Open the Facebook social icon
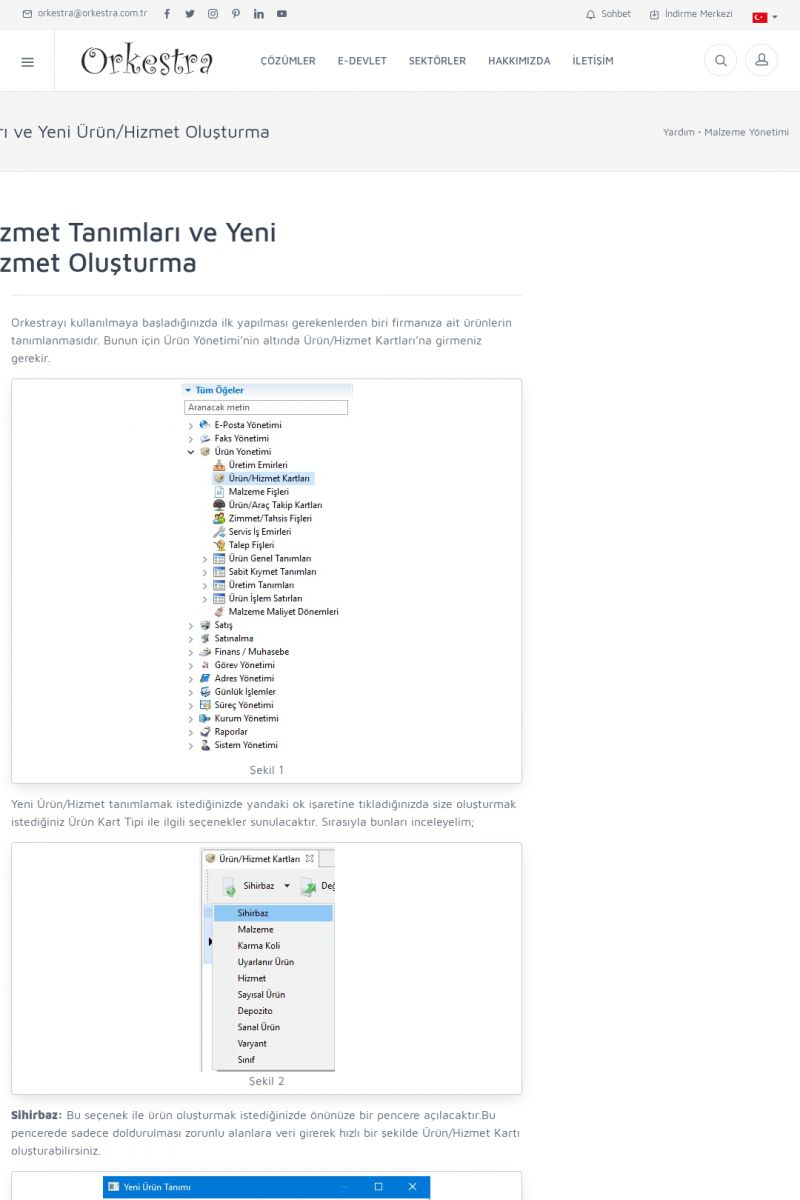 (x=166, y=14)
